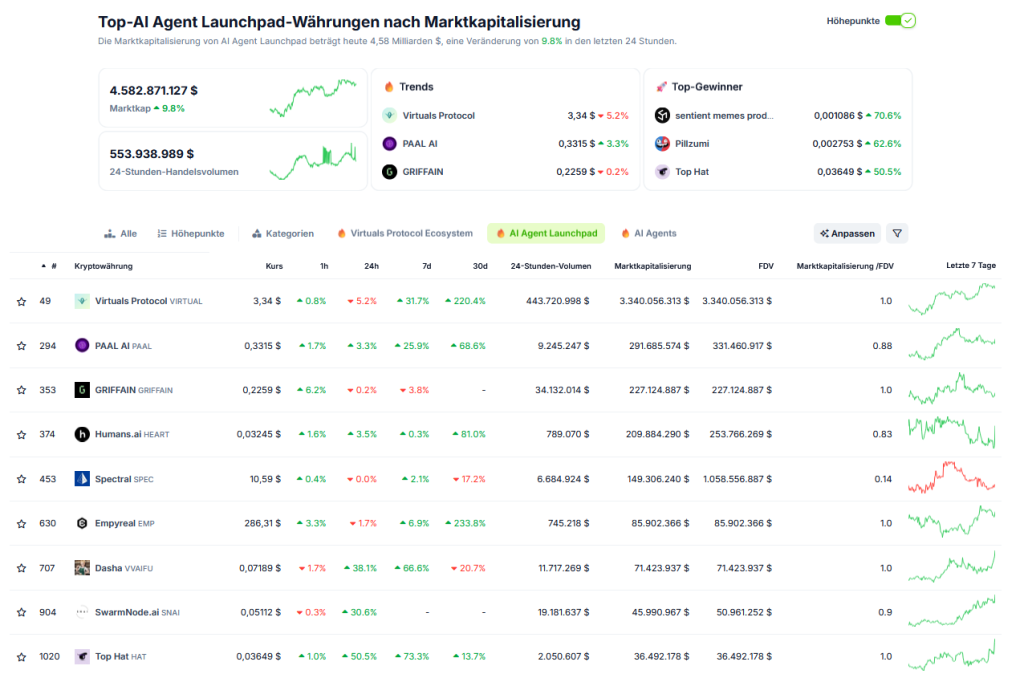Image resolution: width=1024 pixels, height=678 pixels.
Task: Click the Empyreal hexagon logo
Action: coord(82,523)
